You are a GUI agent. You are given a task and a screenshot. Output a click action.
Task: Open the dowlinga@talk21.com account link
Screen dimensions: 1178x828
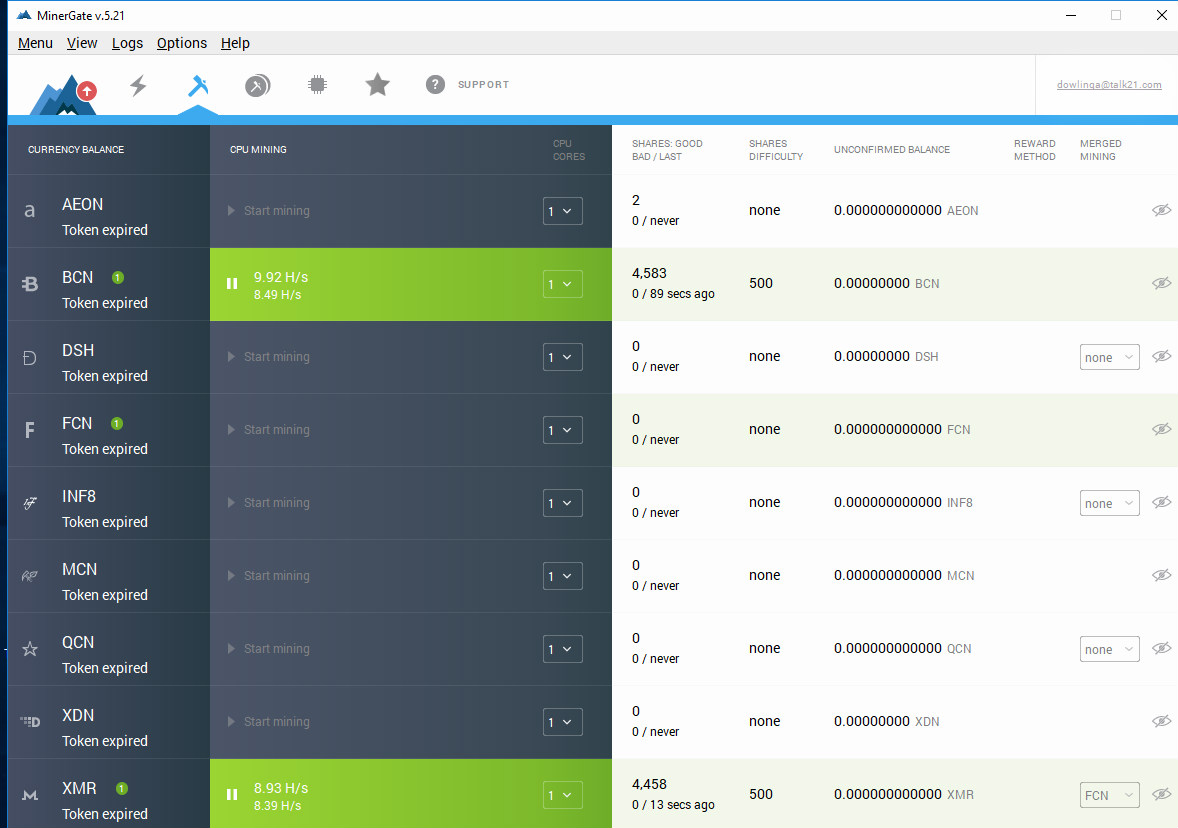(x=1109, y=84)
